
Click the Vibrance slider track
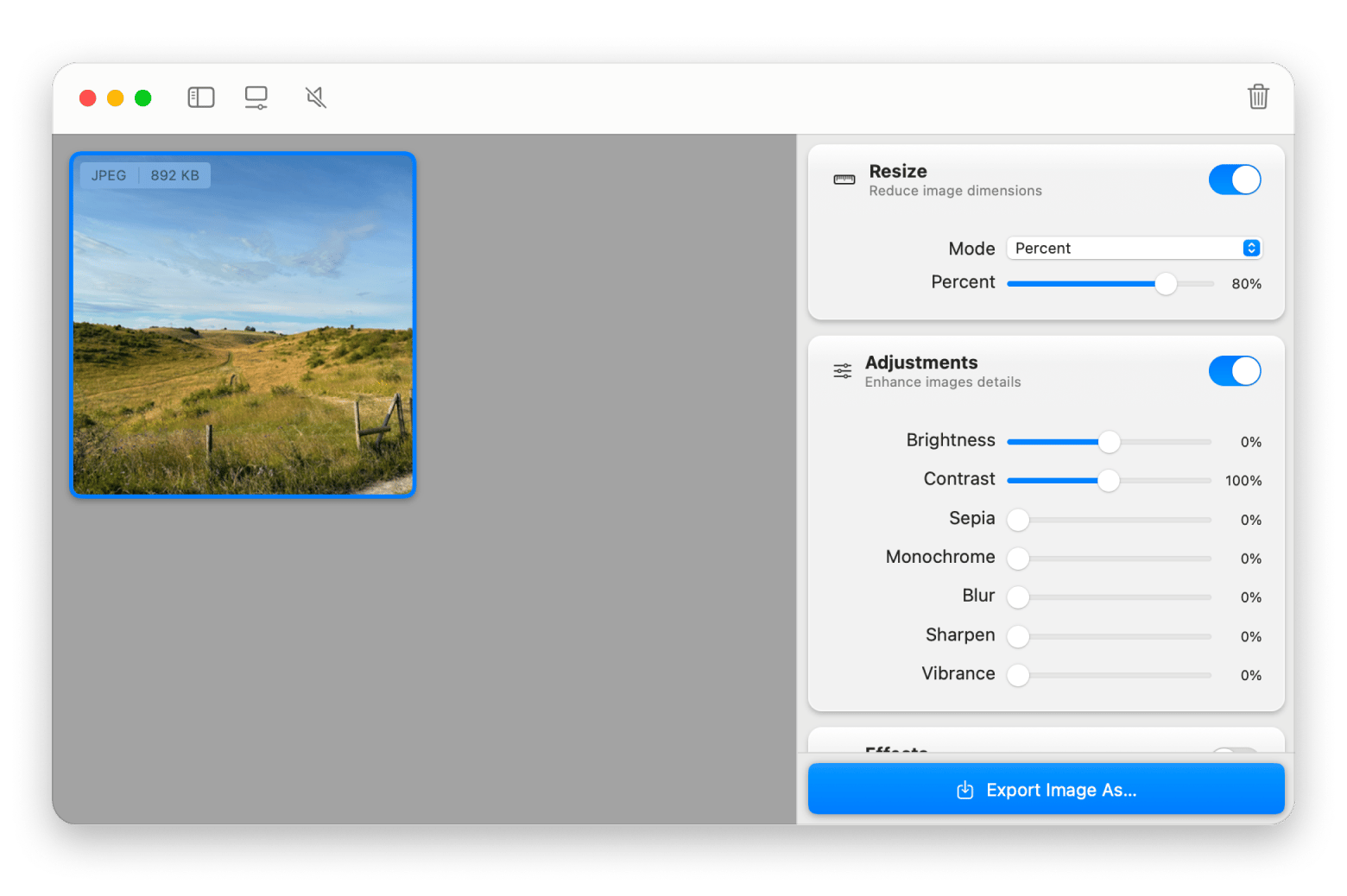point(1110,675)
